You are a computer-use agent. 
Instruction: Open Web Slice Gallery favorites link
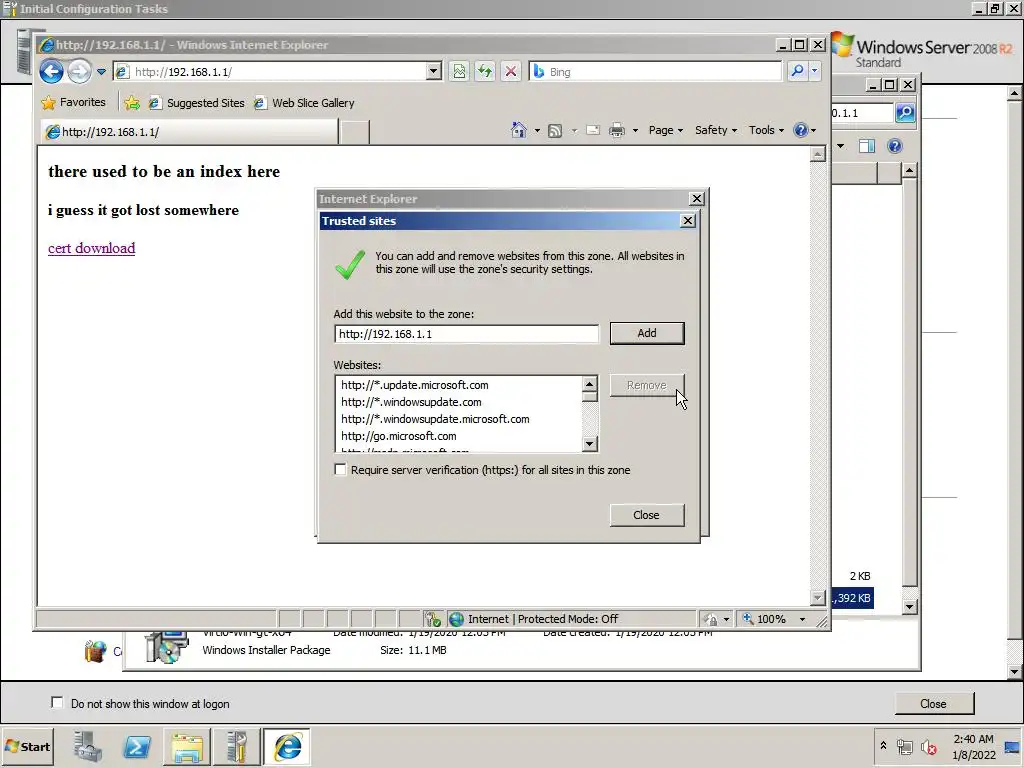pos(304,103)
